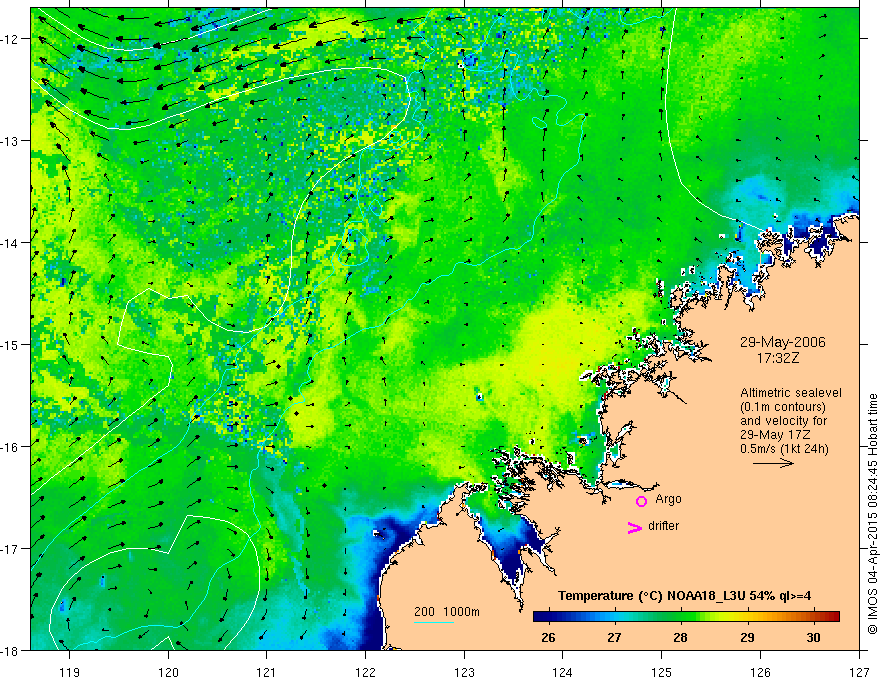Click latitude axis label -15
Viewport: 880px width, 680px height.
click(9, 344)
